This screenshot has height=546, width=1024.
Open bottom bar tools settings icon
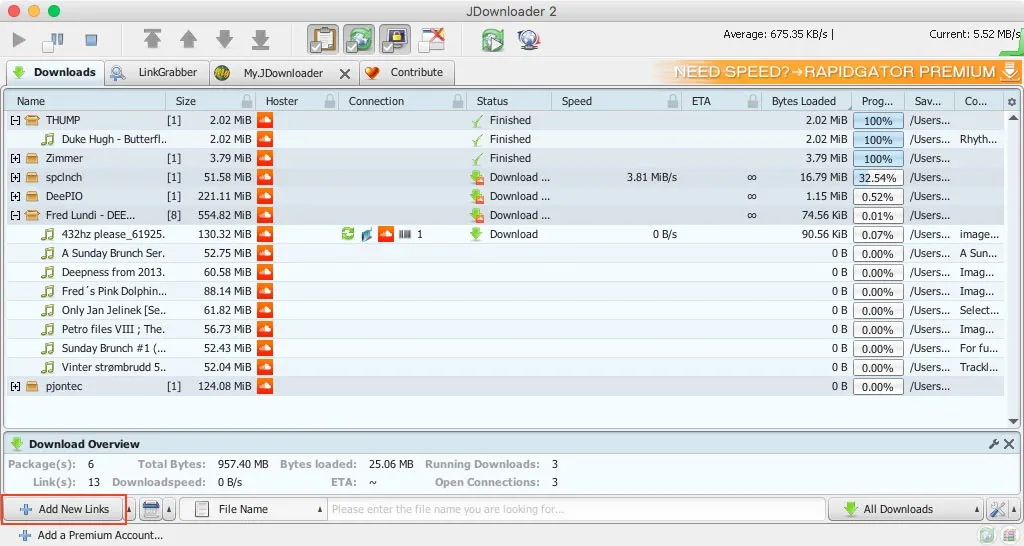tap(997, 509)
